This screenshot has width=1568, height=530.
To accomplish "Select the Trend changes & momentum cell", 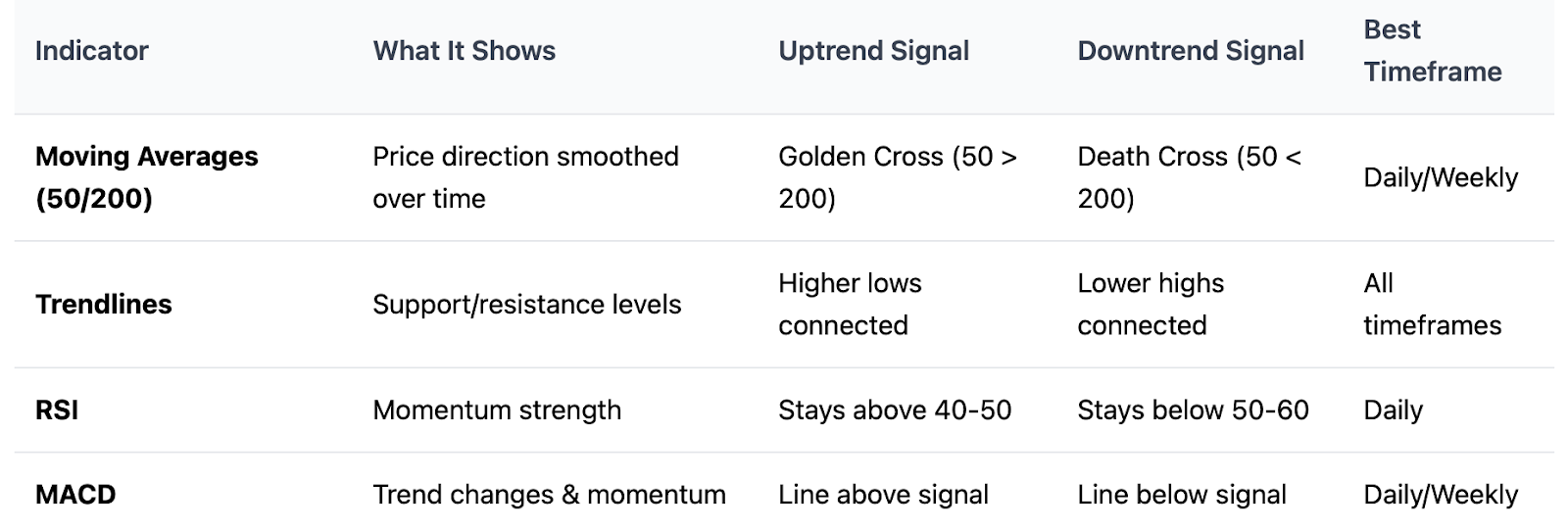I will point(549,495).
